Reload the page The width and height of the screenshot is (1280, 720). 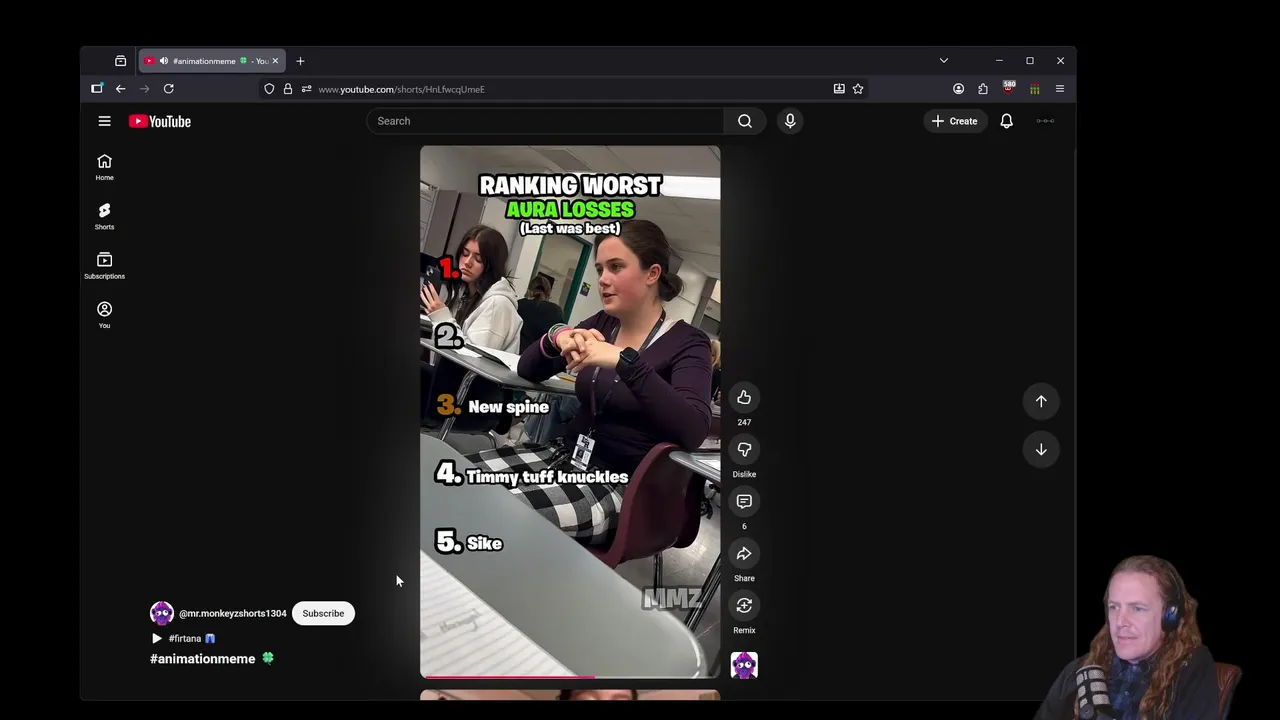[x=168, y=89]
